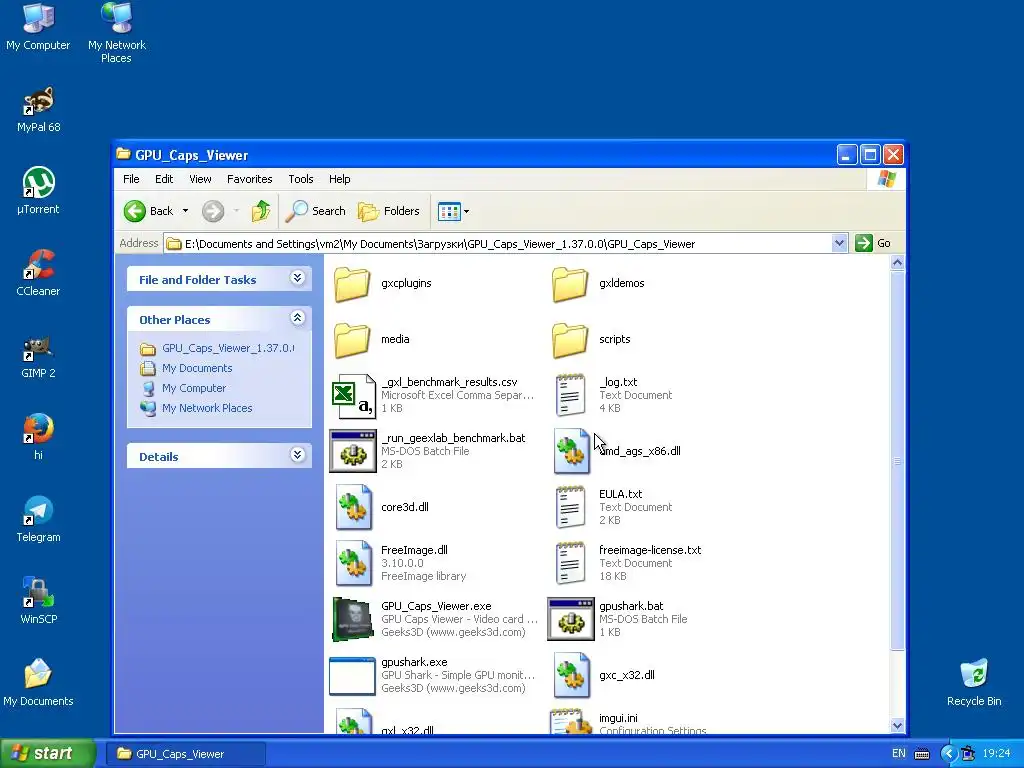Select freeimage-license.txt document icon

570,564
